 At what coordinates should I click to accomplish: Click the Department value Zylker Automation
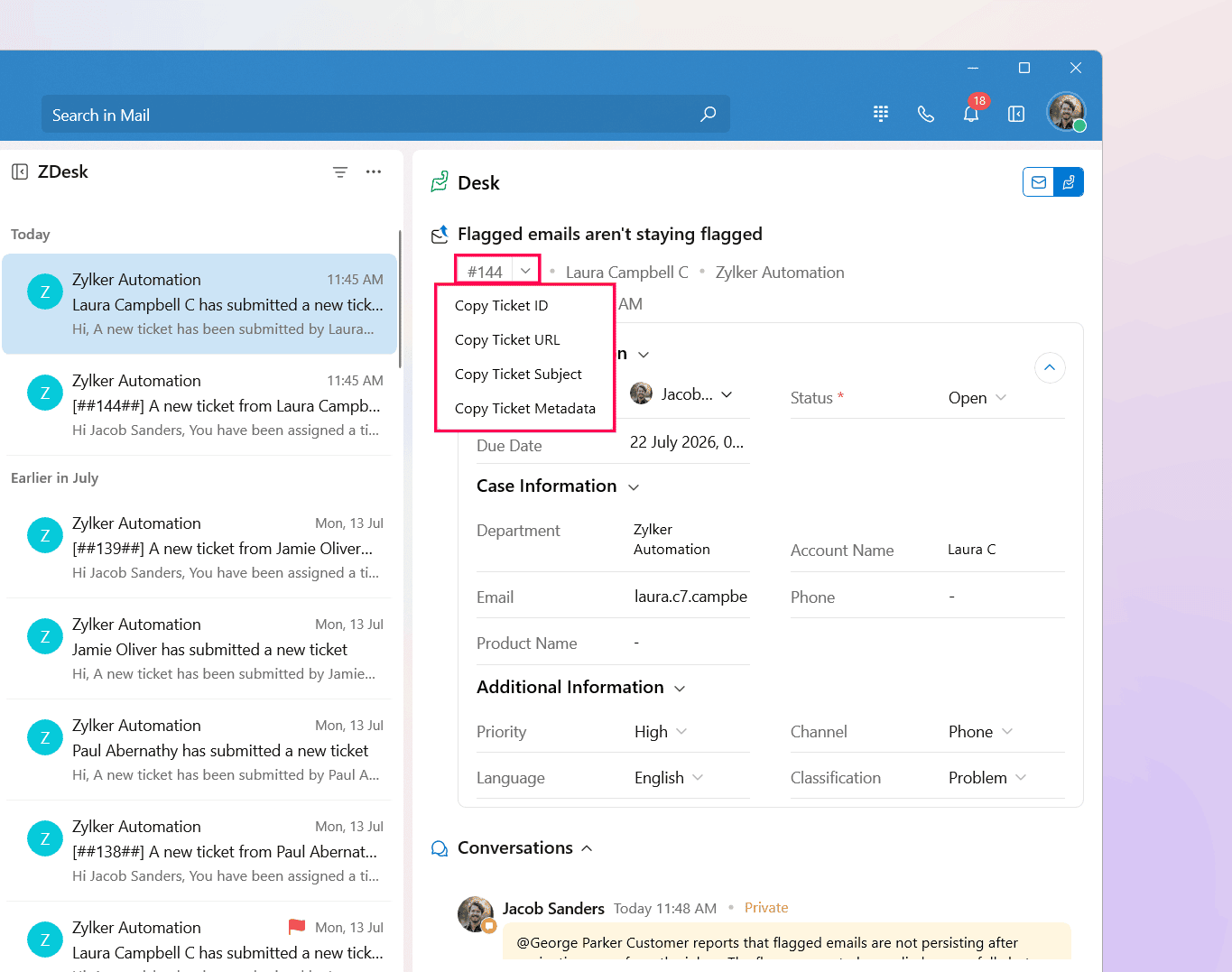672,540
